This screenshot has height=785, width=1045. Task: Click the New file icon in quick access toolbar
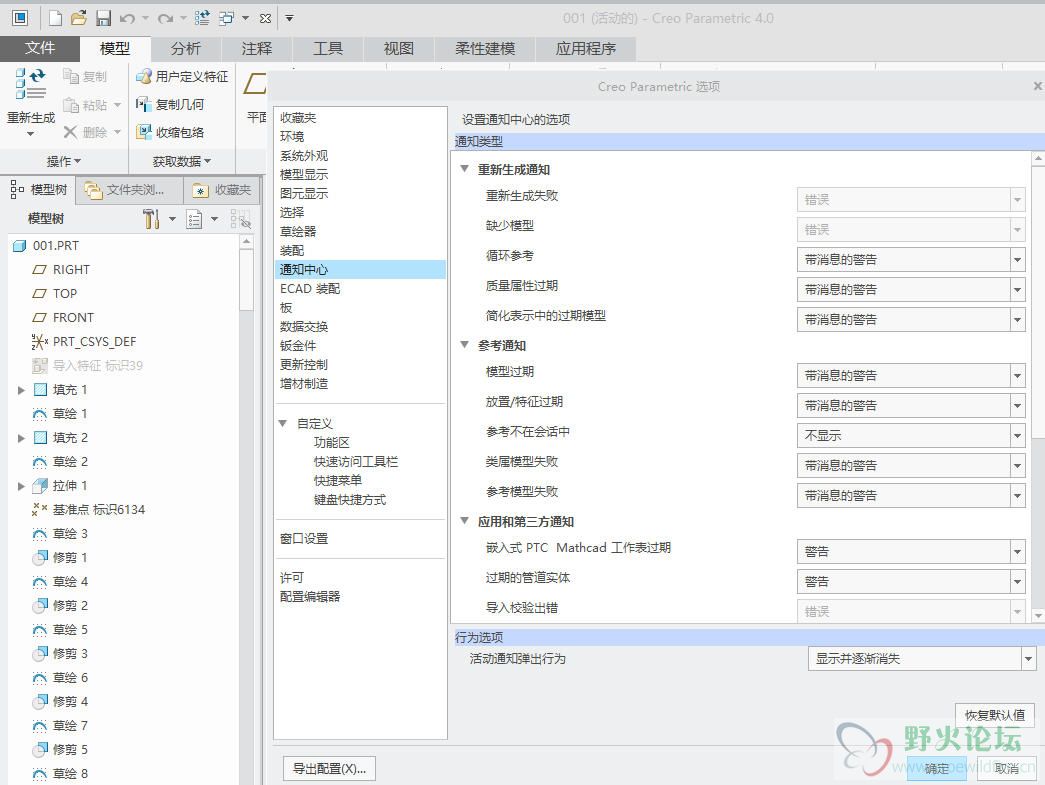tap(55, 18)
